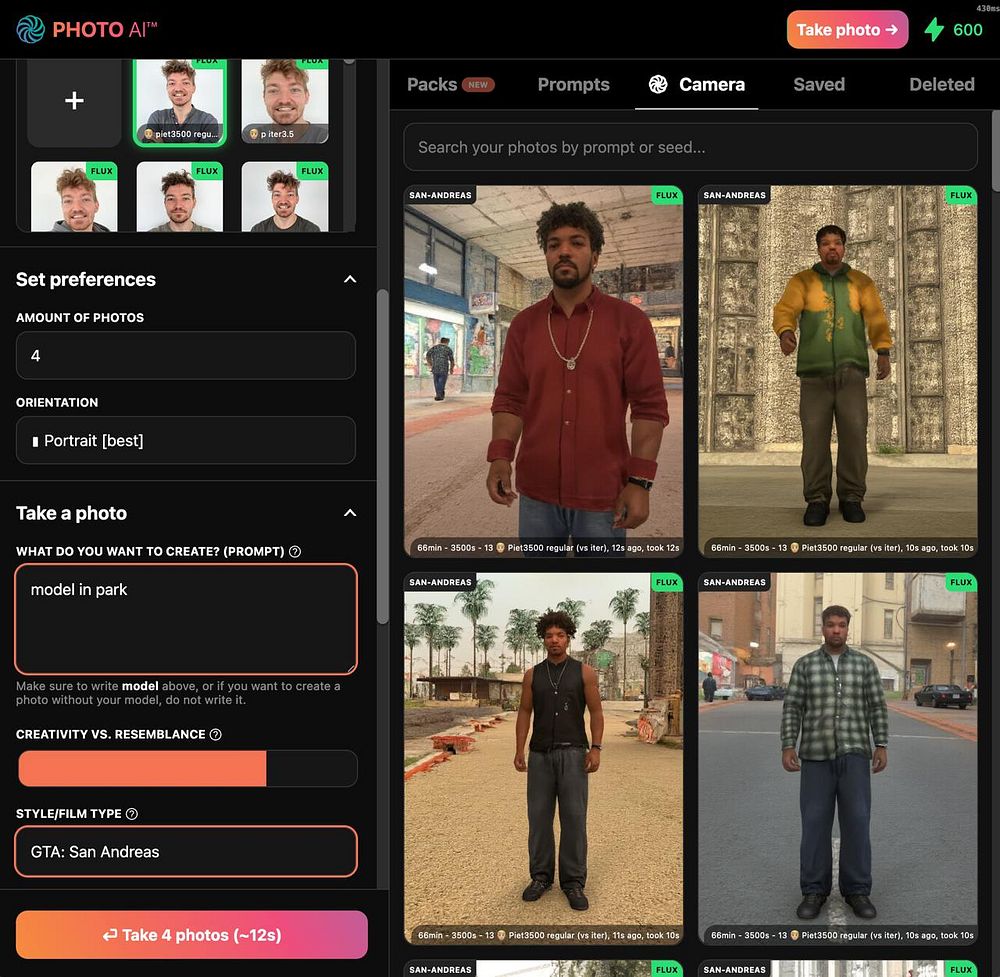Click the 600 credits counter
This screenshot has width=1000, height=977.
pos(967,30)
